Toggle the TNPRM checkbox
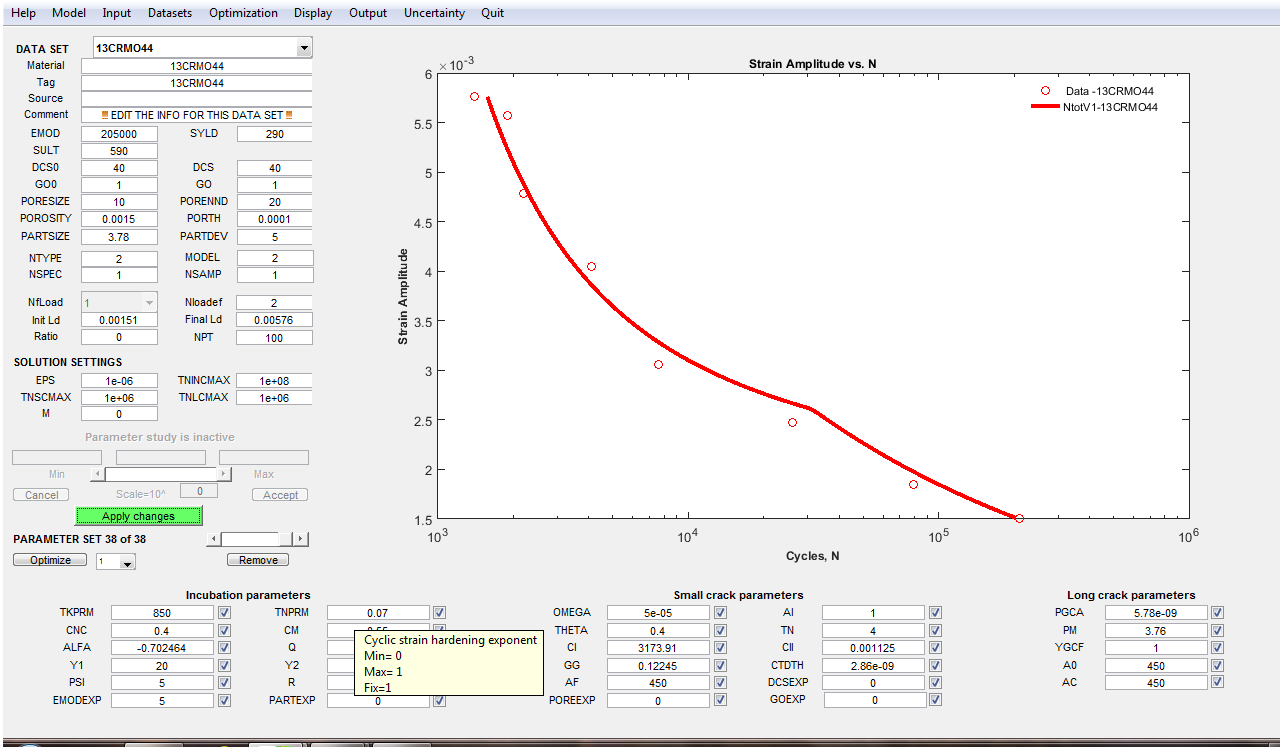 point(440,613)
